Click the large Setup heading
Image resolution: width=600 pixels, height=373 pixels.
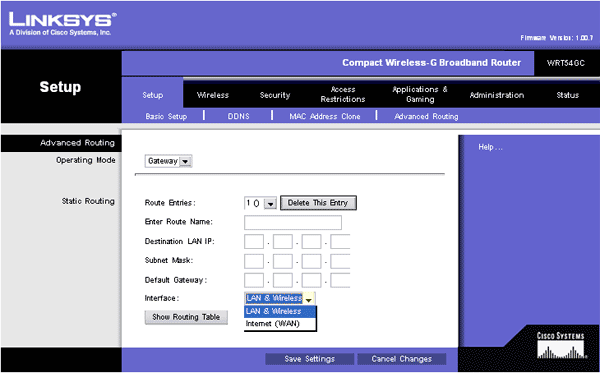[x=60, y=87]
